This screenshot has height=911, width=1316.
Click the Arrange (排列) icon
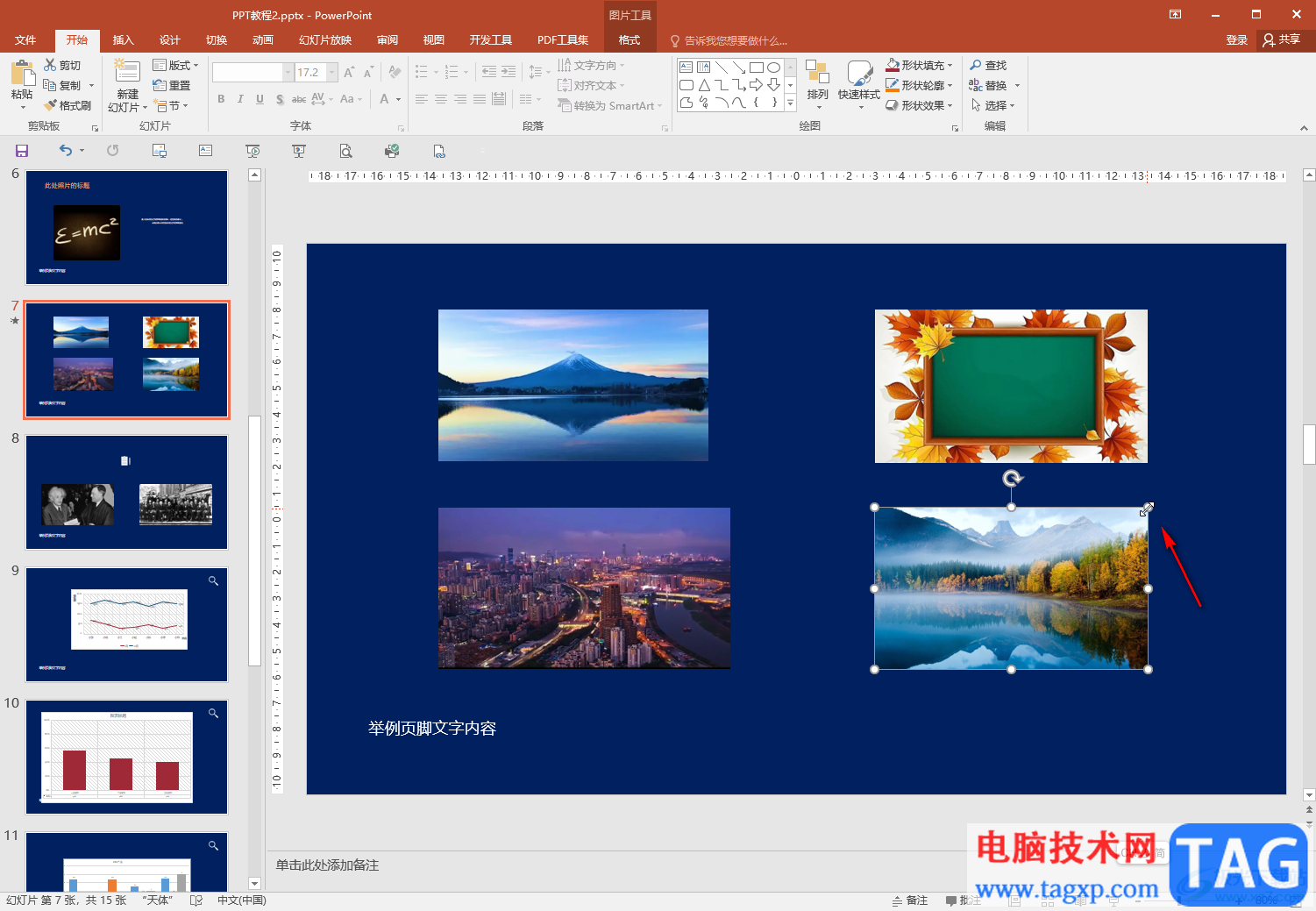817,82
